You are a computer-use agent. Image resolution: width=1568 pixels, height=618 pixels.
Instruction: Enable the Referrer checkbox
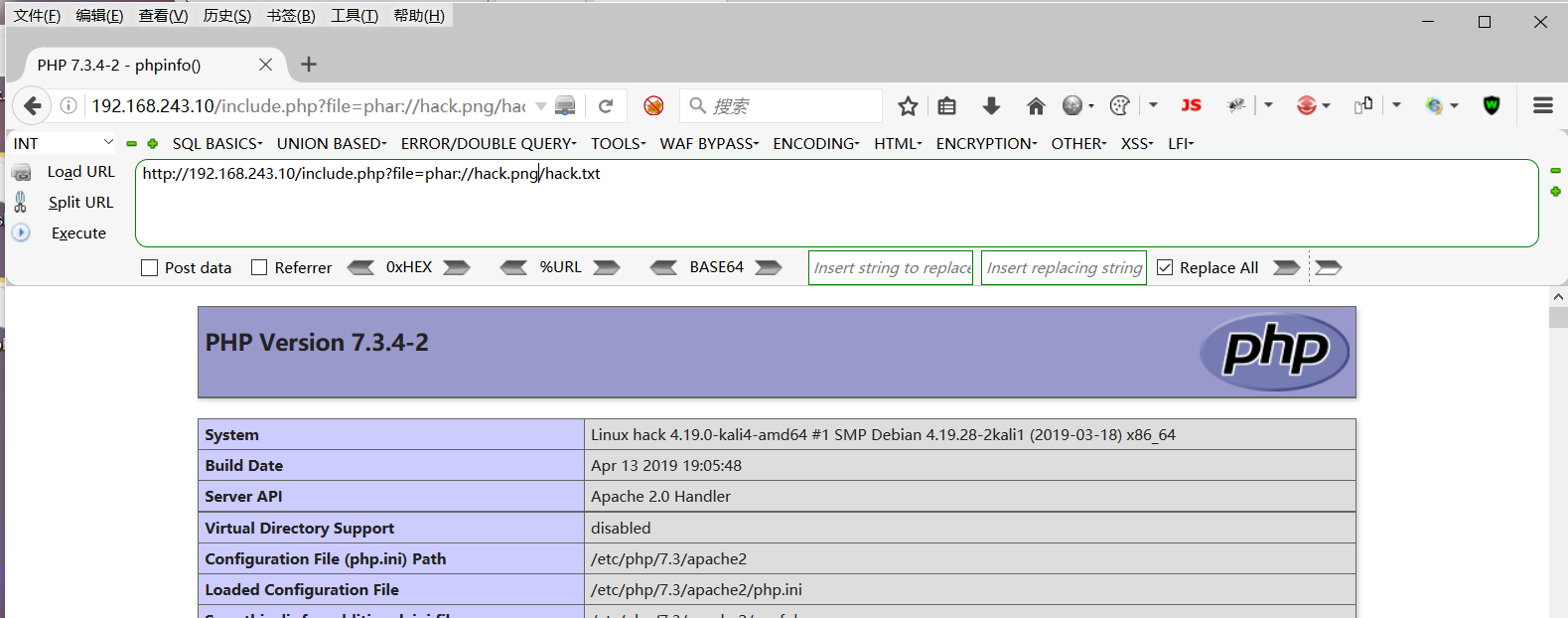coord(259,267)
